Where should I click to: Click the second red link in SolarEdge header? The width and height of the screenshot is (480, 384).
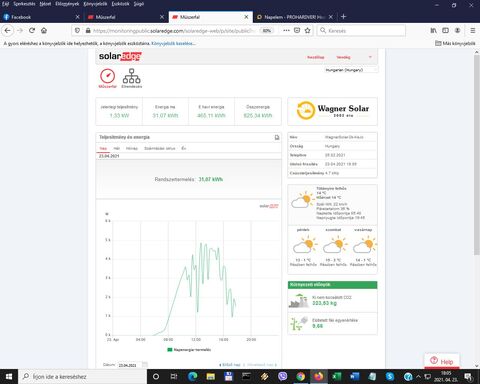[343, 57]
